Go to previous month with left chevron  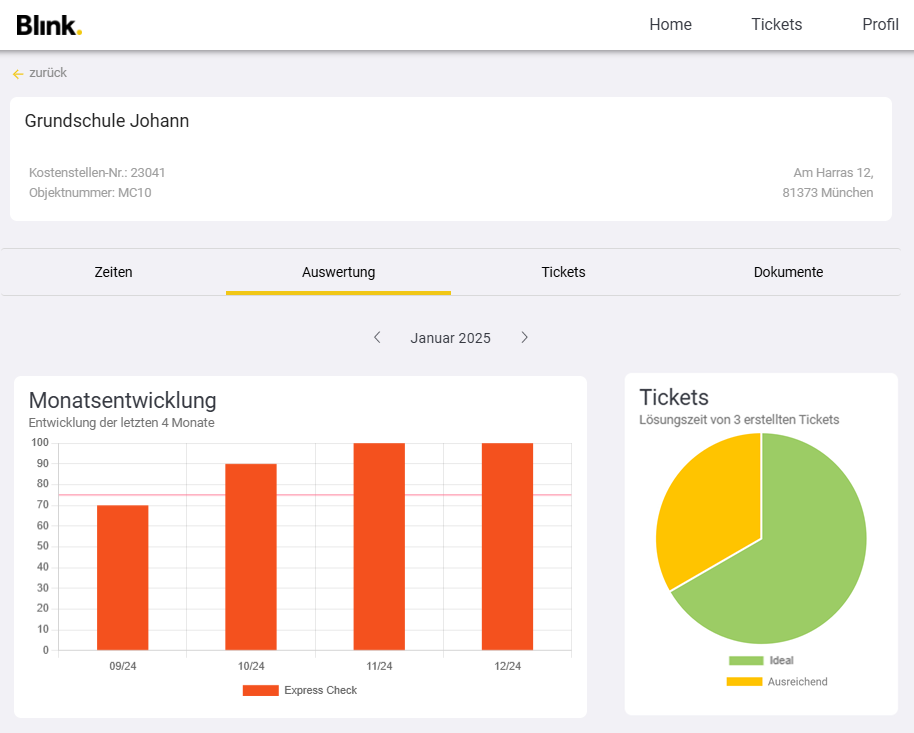tap(377, 338)
